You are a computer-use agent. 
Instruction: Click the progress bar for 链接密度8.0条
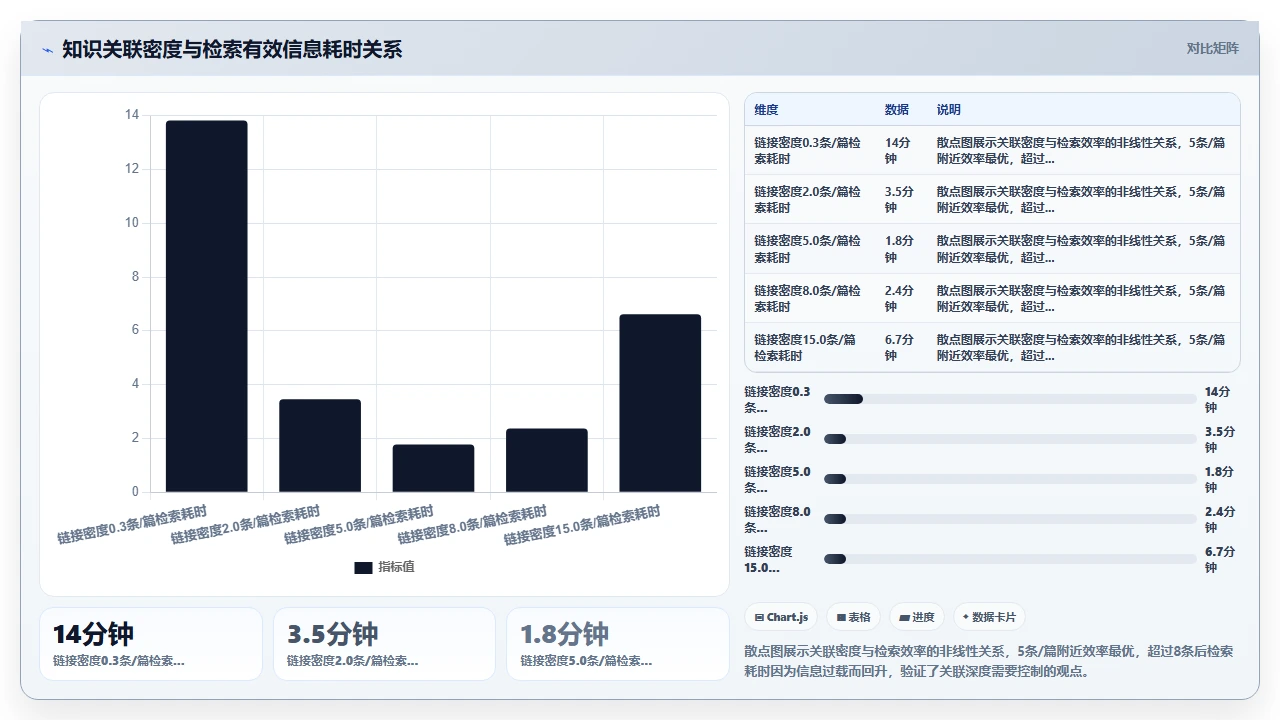pyautogui.click(x=1010, y=519)
